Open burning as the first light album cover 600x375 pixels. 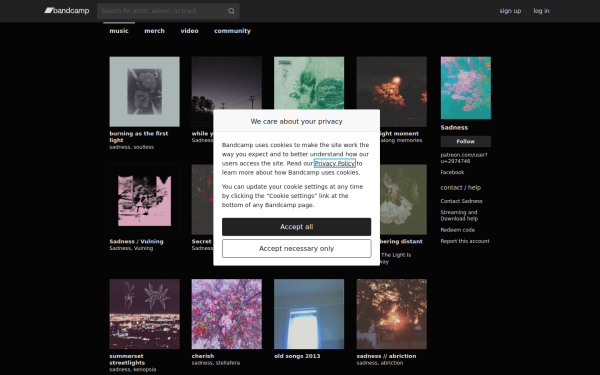145,92
